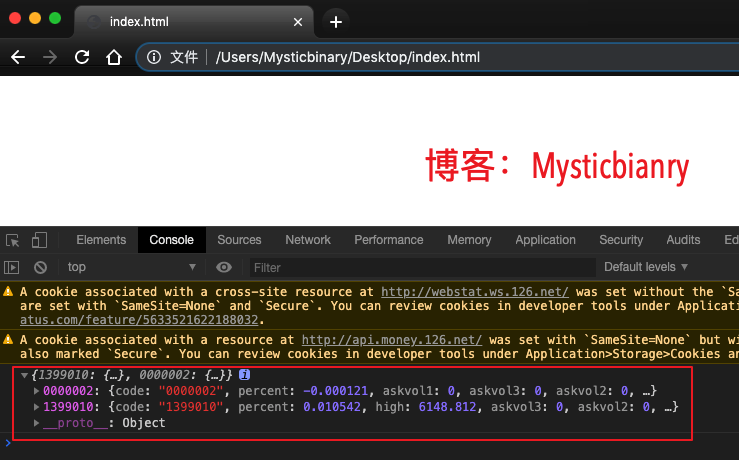
Task: Open the Default levels dropdown
Action: pos(646,267)
